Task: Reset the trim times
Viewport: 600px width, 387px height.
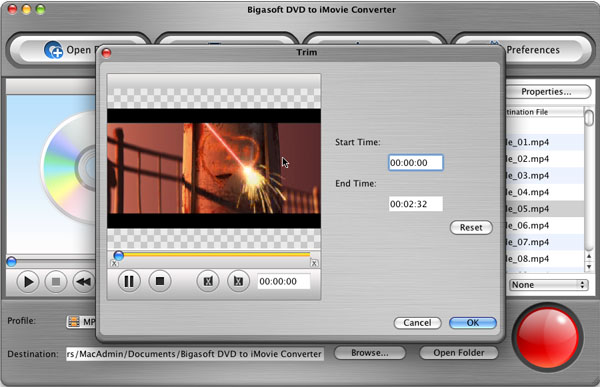Action: pos(471,227)
